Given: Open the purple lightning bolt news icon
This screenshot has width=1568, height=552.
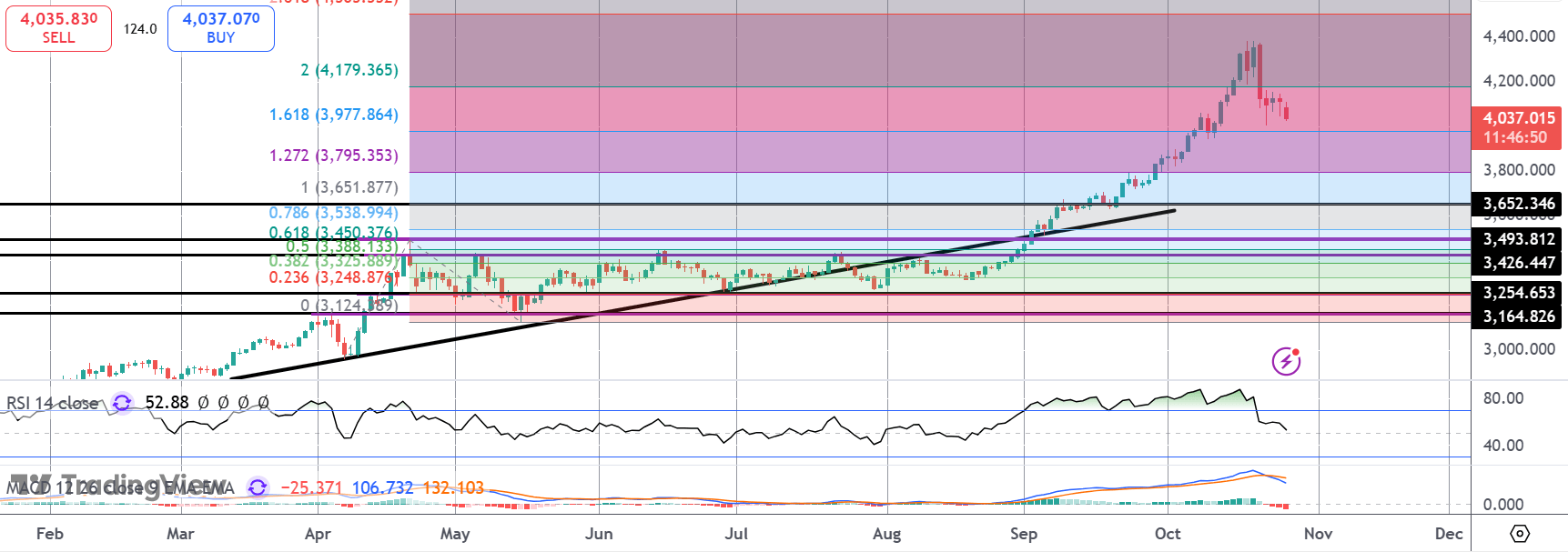Looking at the screenshot, I should click(x=1286, y=361).
